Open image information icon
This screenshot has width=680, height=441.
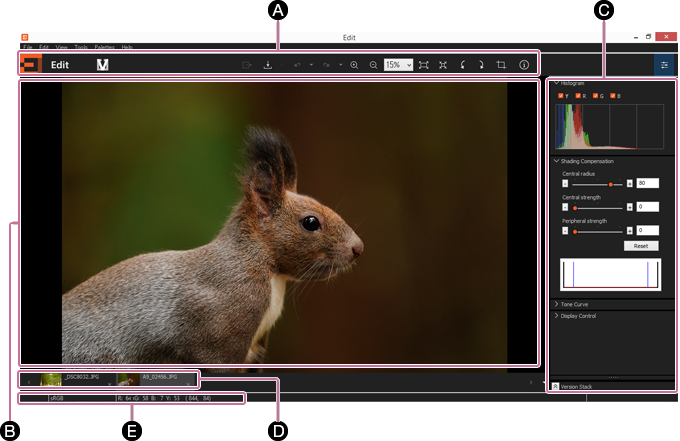click(x=524, y=65)
